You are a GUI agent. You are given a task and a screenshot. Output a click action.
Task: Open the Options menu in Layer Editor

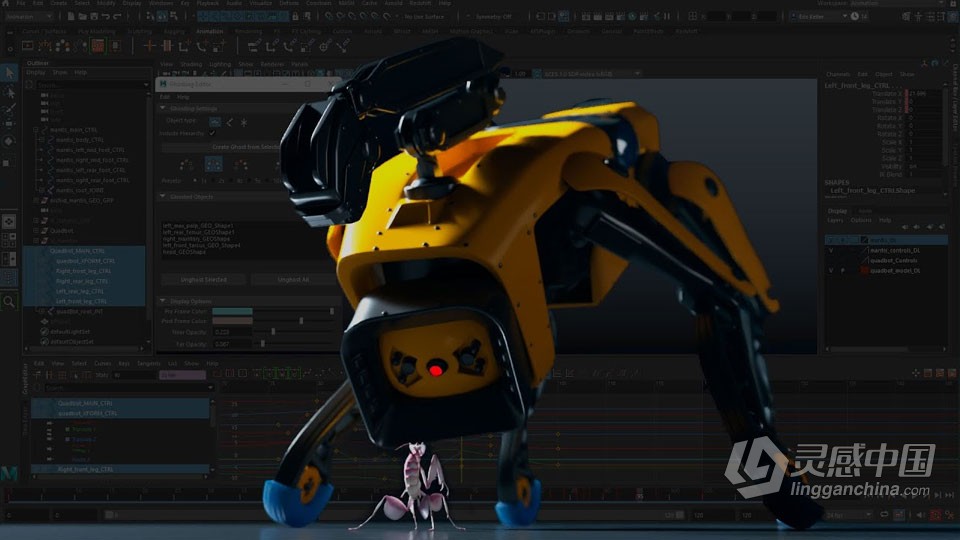pos(861,220)
